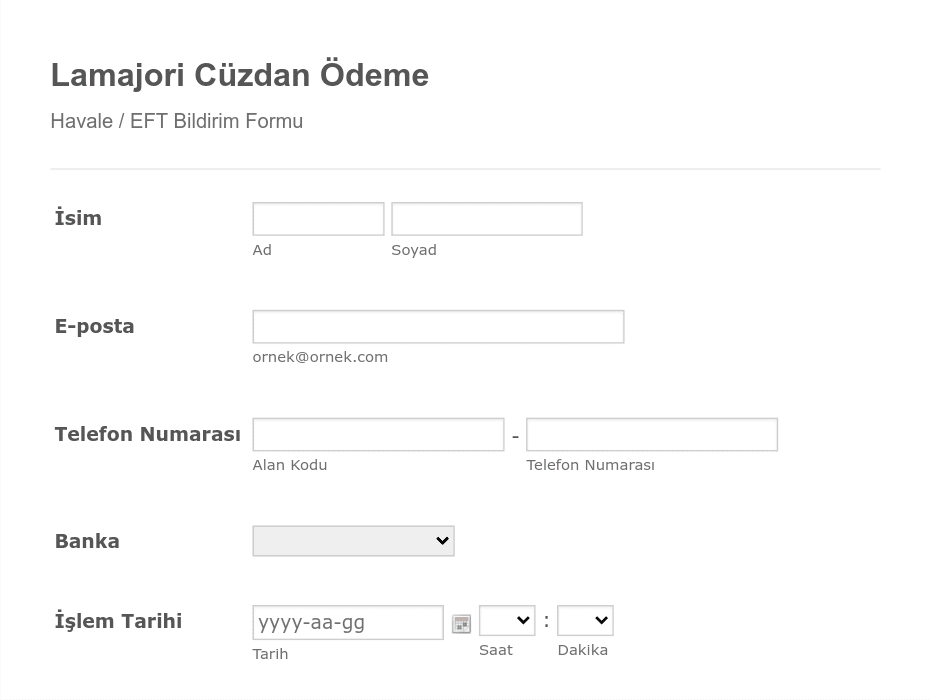Open the Dakika minute dropdown
This screenshot has width=930, height=700.
click(x=585, y=621)
